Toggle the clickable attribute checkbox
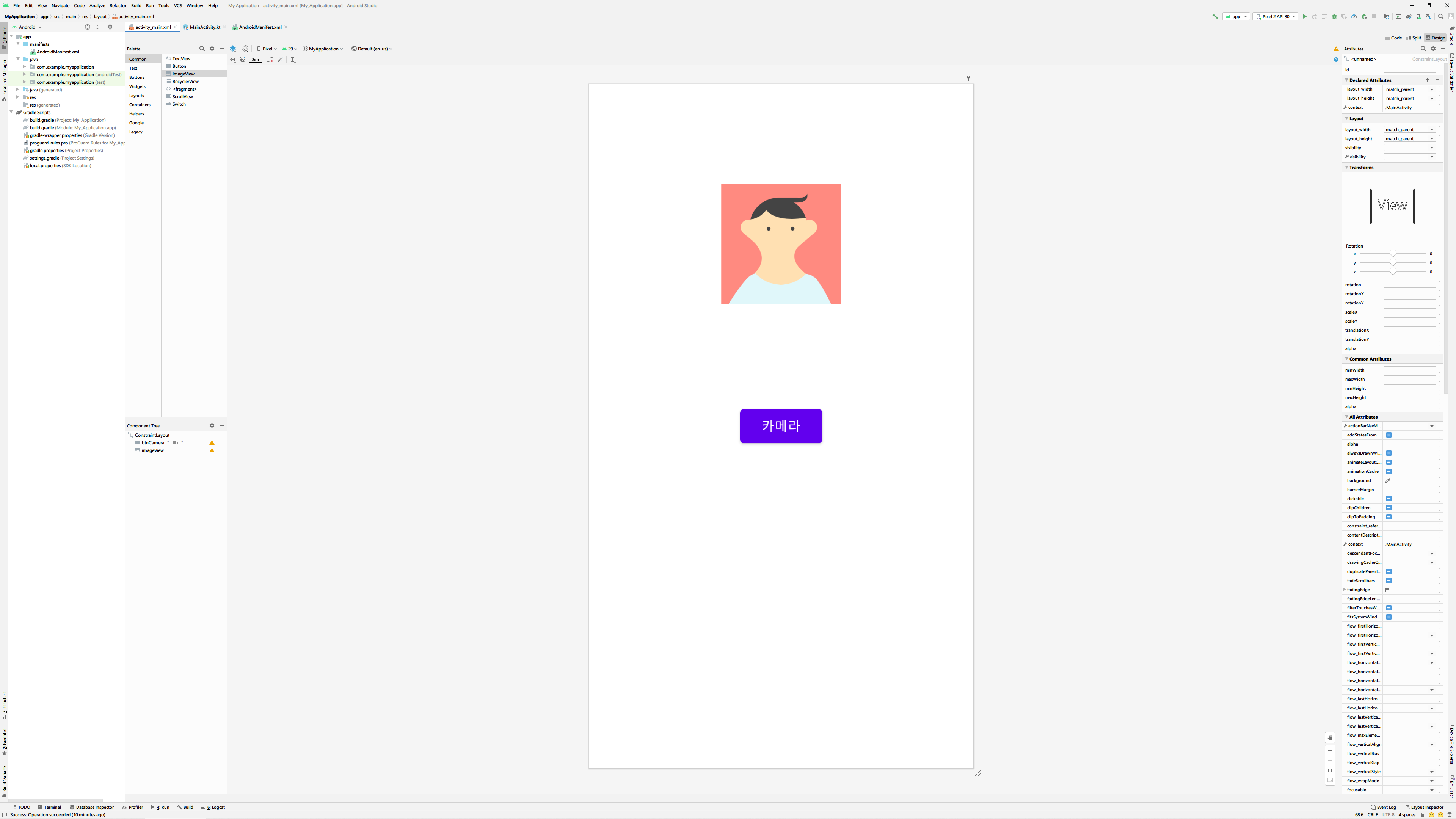This screenshot has height=819, width=1456. [x=1389, y=499]
